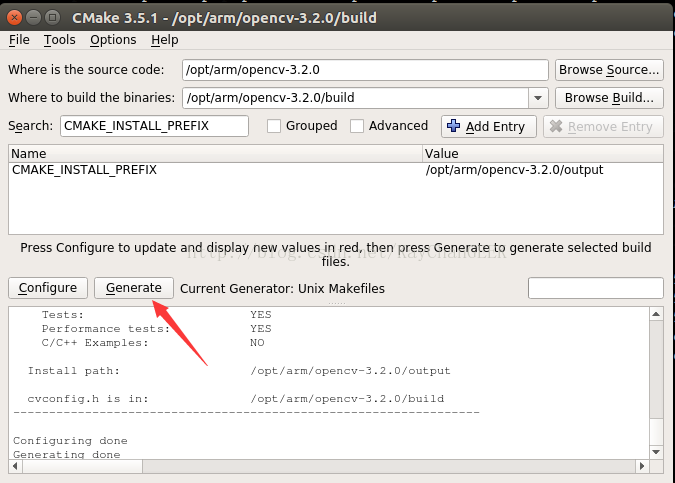Open the Tools menu
Screen dimensions: 675x483
pos(59,40)
